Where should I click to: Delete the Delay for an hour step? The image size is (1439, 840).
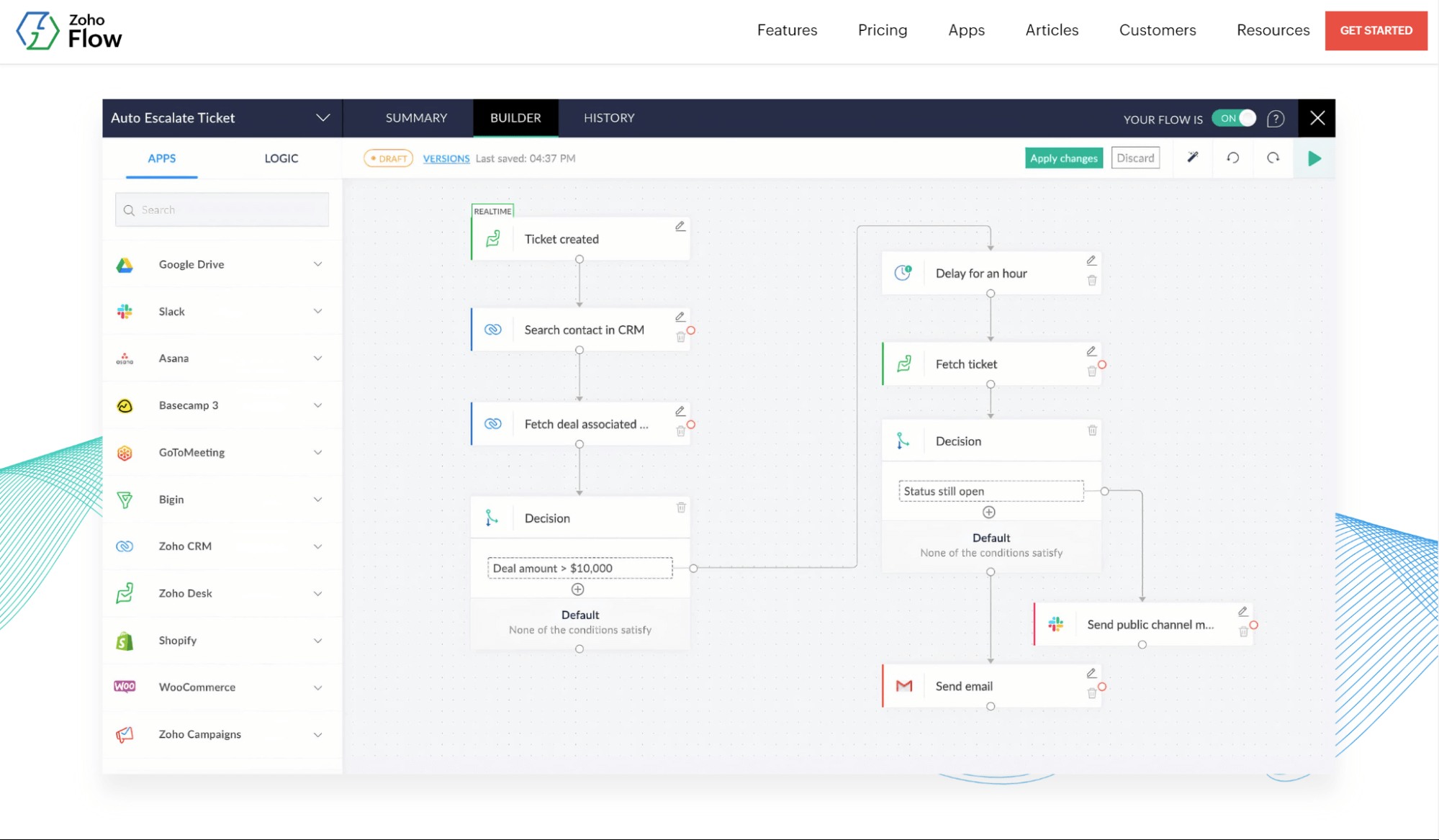pos(1092,281)
